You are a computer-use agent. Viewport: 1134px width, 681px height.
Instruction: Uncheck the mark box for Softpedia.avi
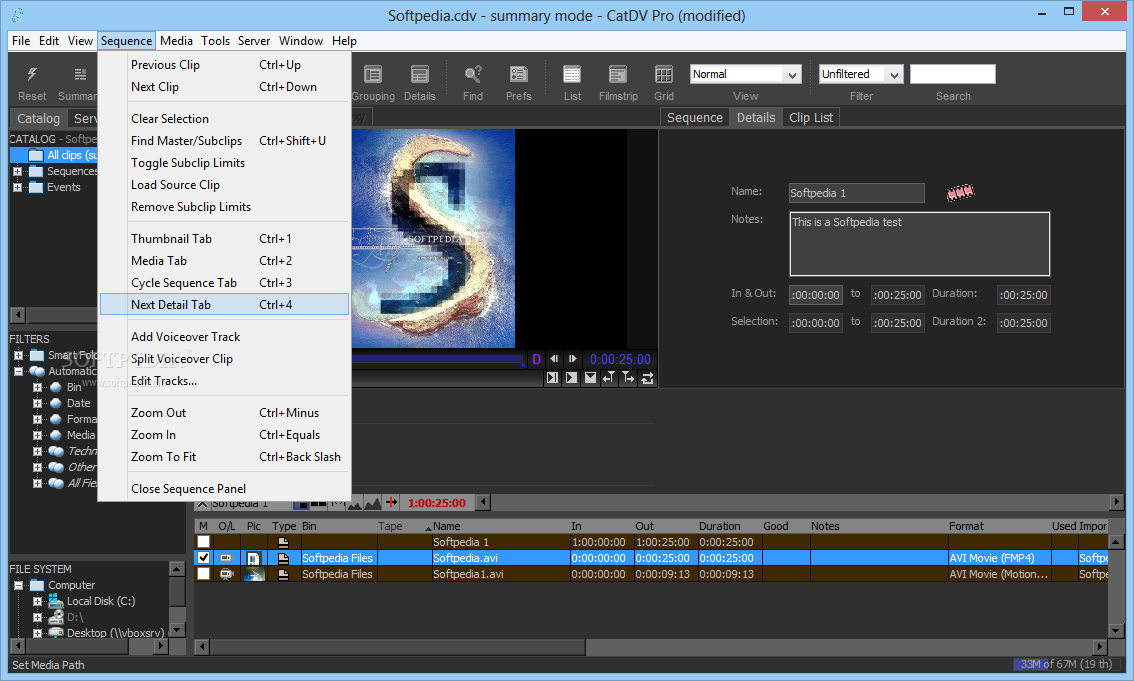(203, 557)
